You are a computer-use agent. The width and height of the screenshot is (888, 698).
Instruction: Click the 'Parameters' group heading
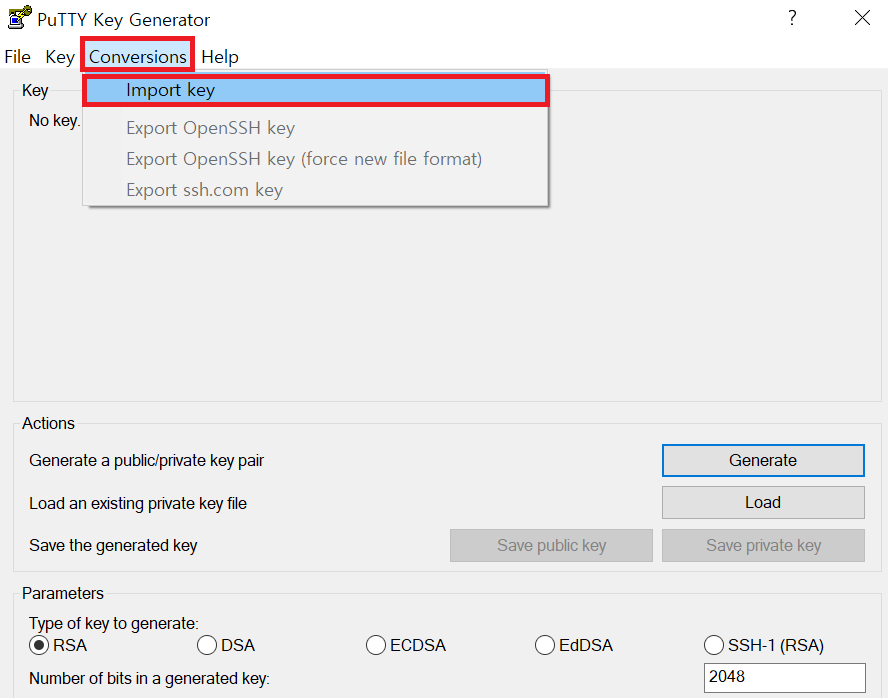click(62, 593)
